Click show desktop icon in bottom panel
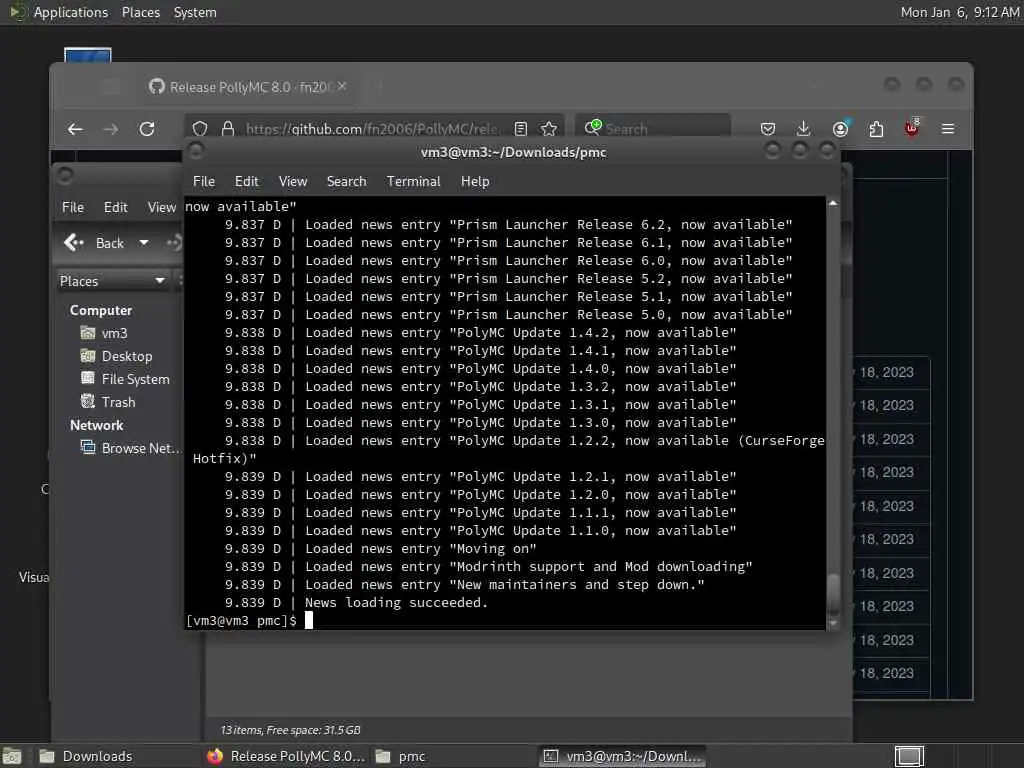 (12, 756)
